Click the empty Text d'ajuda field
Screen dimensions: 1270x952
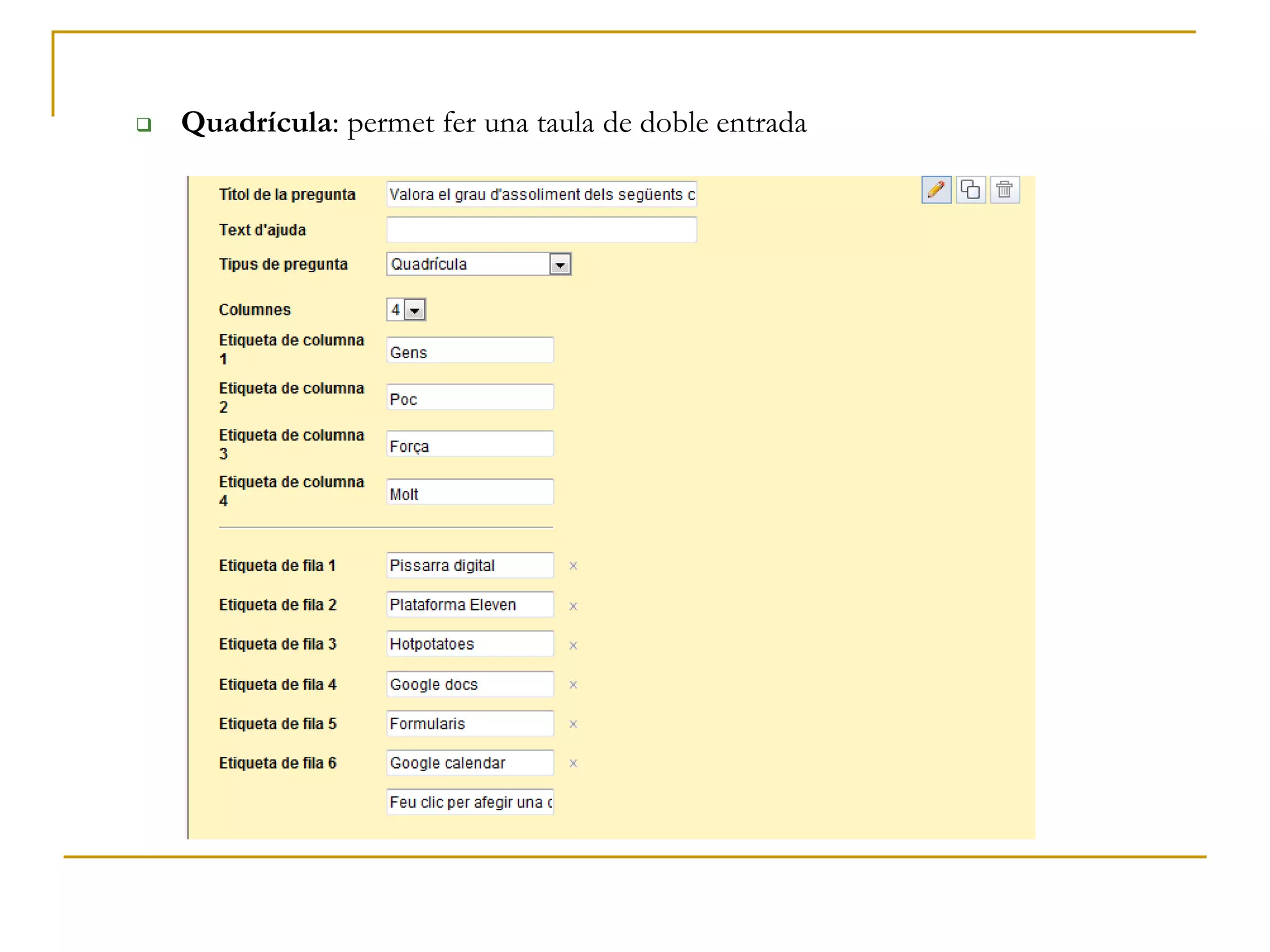tap(541, 229)
